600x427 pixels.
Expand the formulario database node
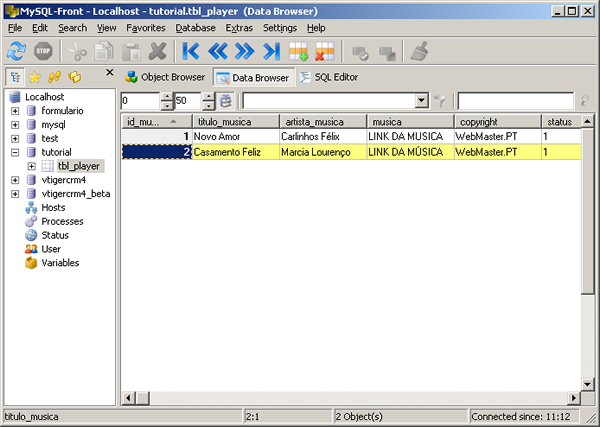click(x=15, y=111)
